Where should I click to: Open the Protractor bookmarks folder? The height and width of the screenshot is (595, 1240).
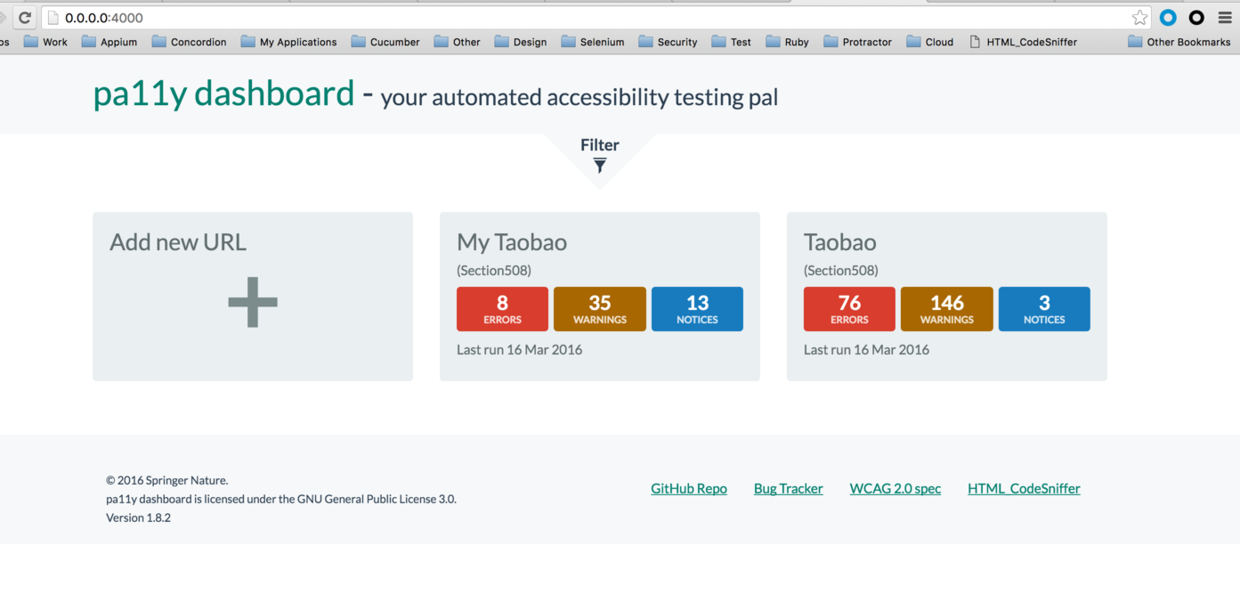click(x=857, y=42)
